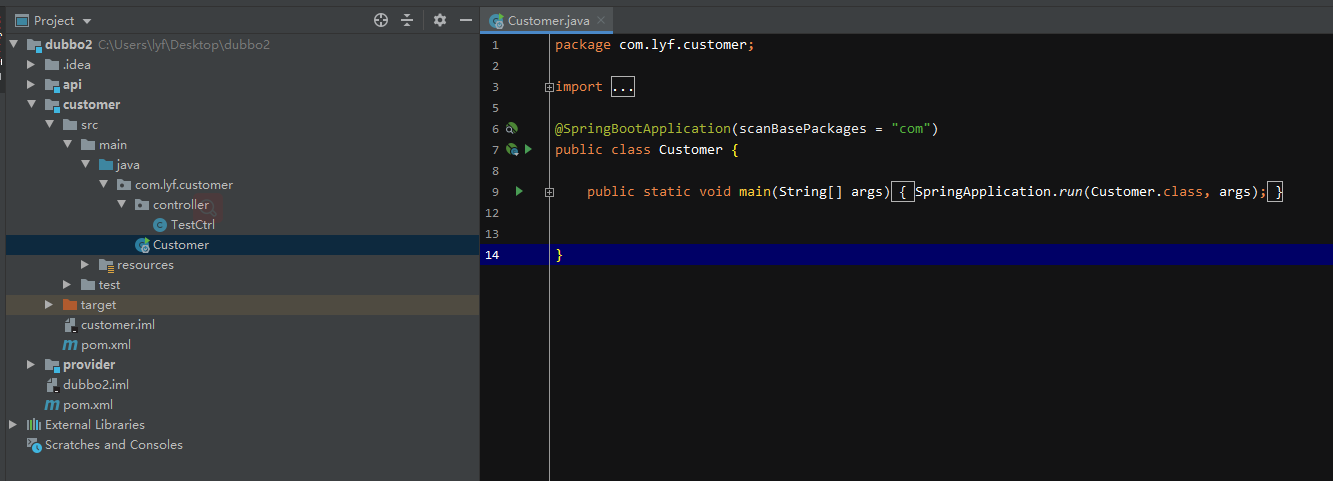Click the resources folder icon
This screenshot has width=1333, height=481.
106,265
